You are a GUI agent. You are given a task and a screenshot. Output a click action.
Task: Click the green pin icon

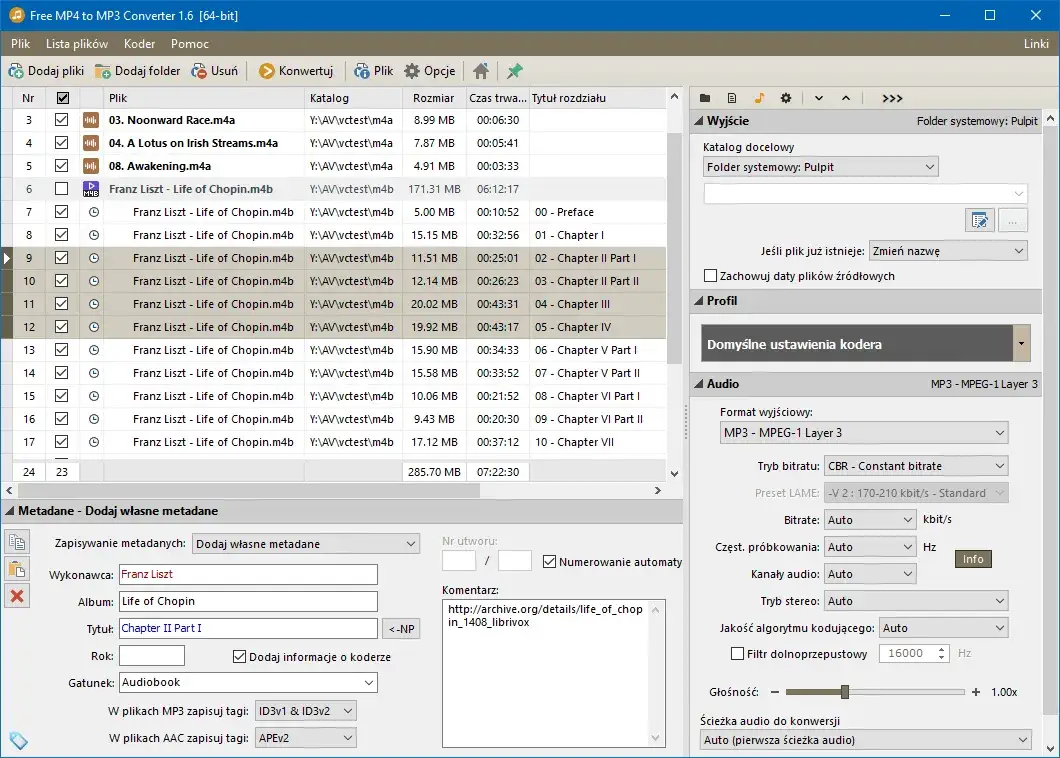click(x=514, y=71)
